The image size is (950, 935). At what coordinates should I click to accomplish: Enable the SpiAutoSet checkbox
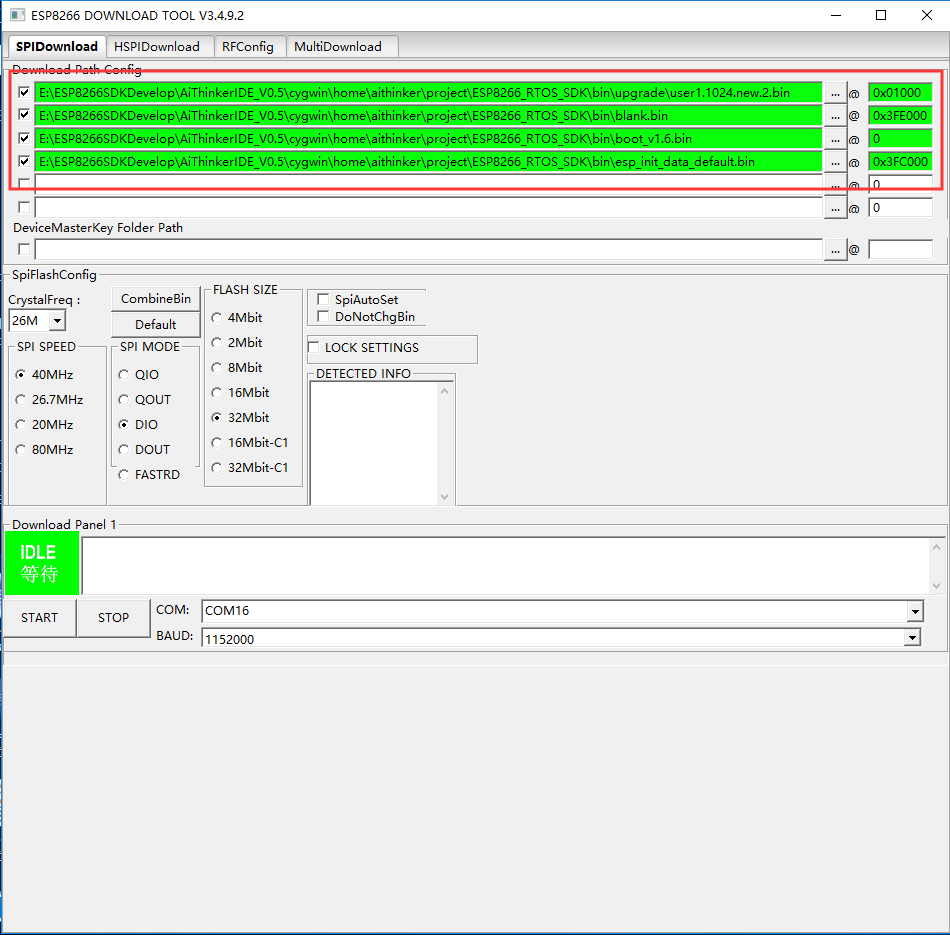(x=323, y=299)
